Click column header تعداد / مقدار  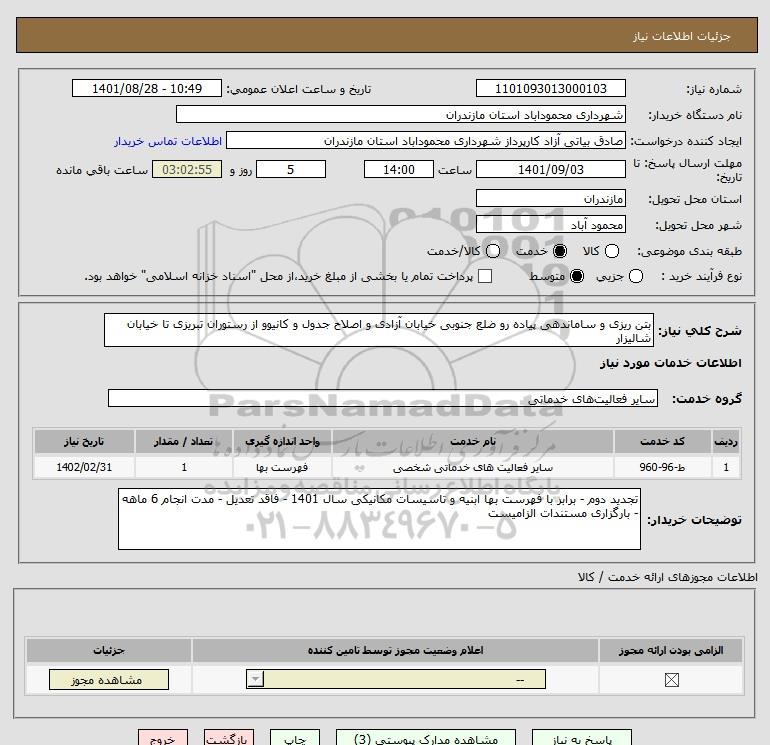pos(184,441)
